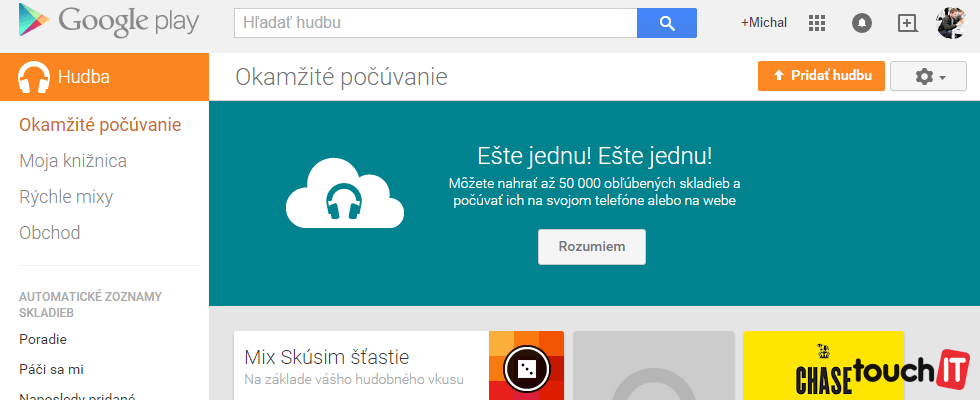Viewport: 980px width, 400px height.
Task: Open Moja knižnica in the sidebar
Action: tap(73, 161)
